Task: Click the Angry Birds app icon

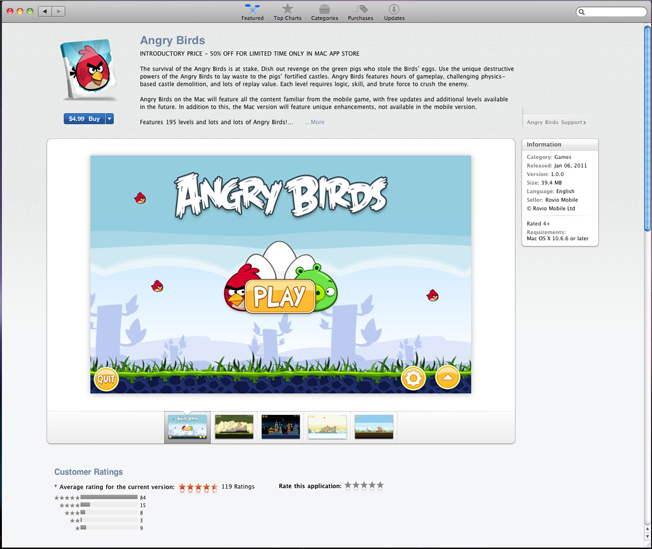Action: pos(88,69)
